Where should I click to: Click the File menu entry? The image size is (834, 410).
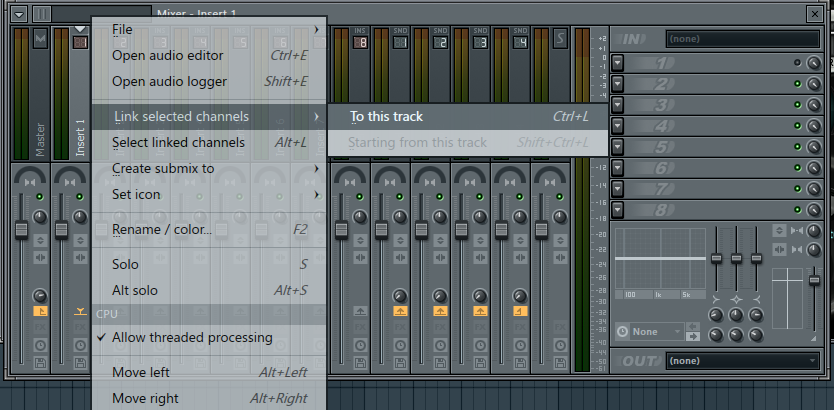pos(122,29)
